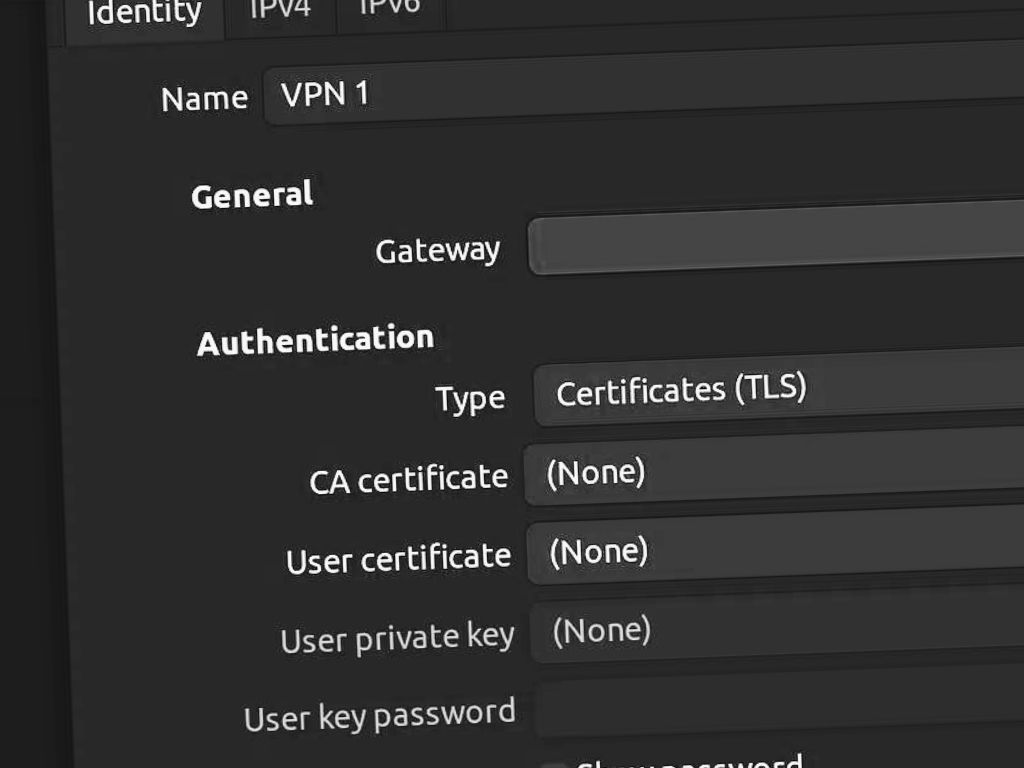The image size is (1024, 768).
Task: Click the General section heading
Action: (252, 195)
